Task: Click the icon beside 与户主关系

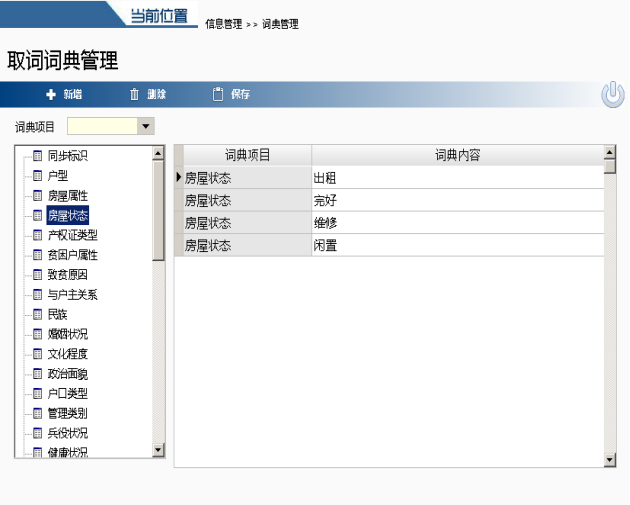Action: [37, 294]
